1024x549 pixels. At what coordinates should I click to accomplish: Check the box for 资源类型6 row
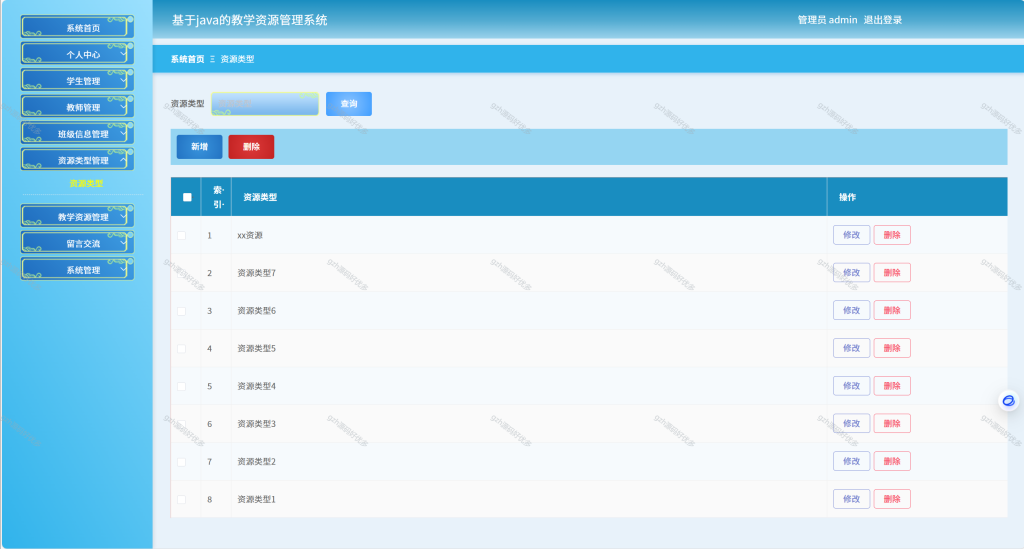(x=182, y=311)
